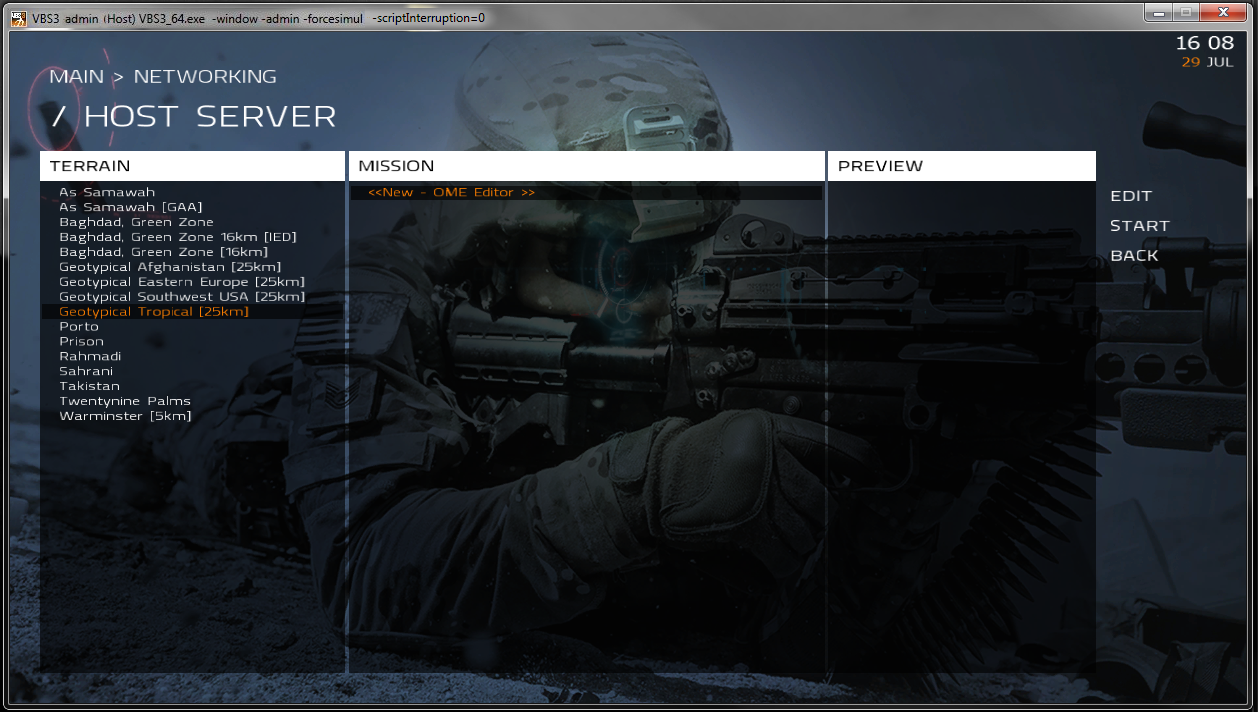This screenshot has width=1258, height=712.
Task: Click the PREVIEW column header
Action: pos(962,166)
